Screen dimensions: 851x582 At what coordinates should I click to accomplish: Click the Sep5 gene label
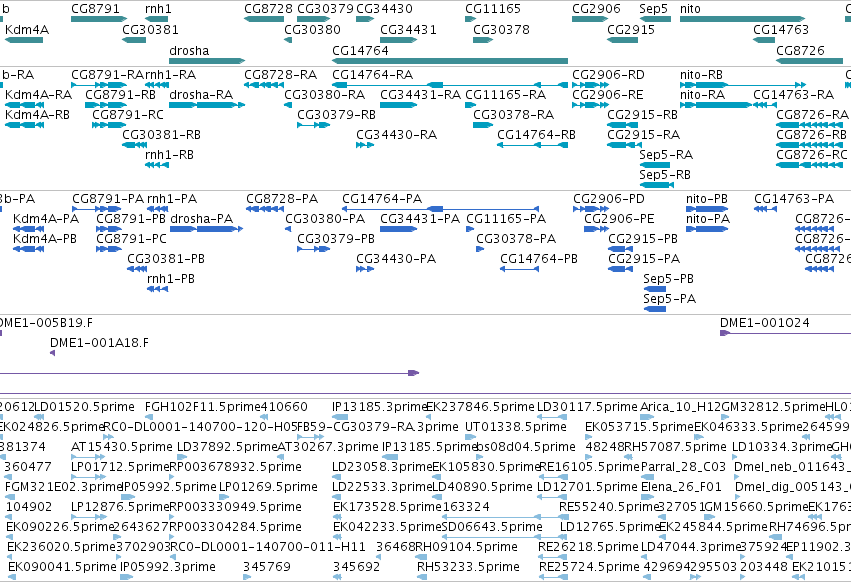pyautogui.click(x=653, y=9)
